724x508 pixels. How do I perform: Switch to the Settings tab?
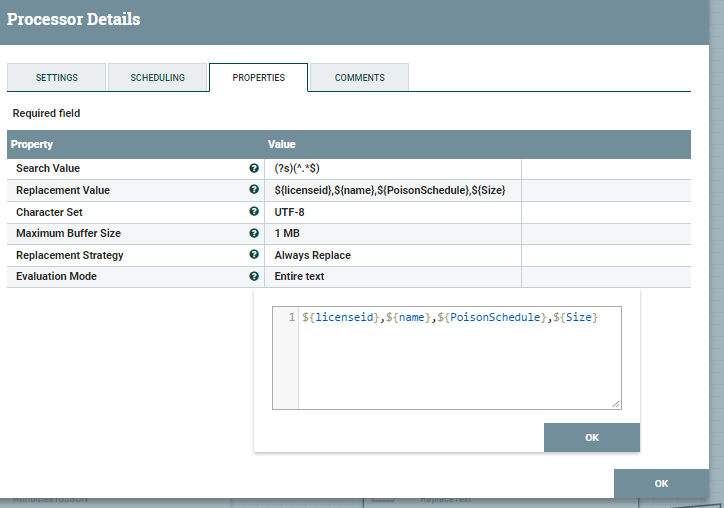(57, 78)
